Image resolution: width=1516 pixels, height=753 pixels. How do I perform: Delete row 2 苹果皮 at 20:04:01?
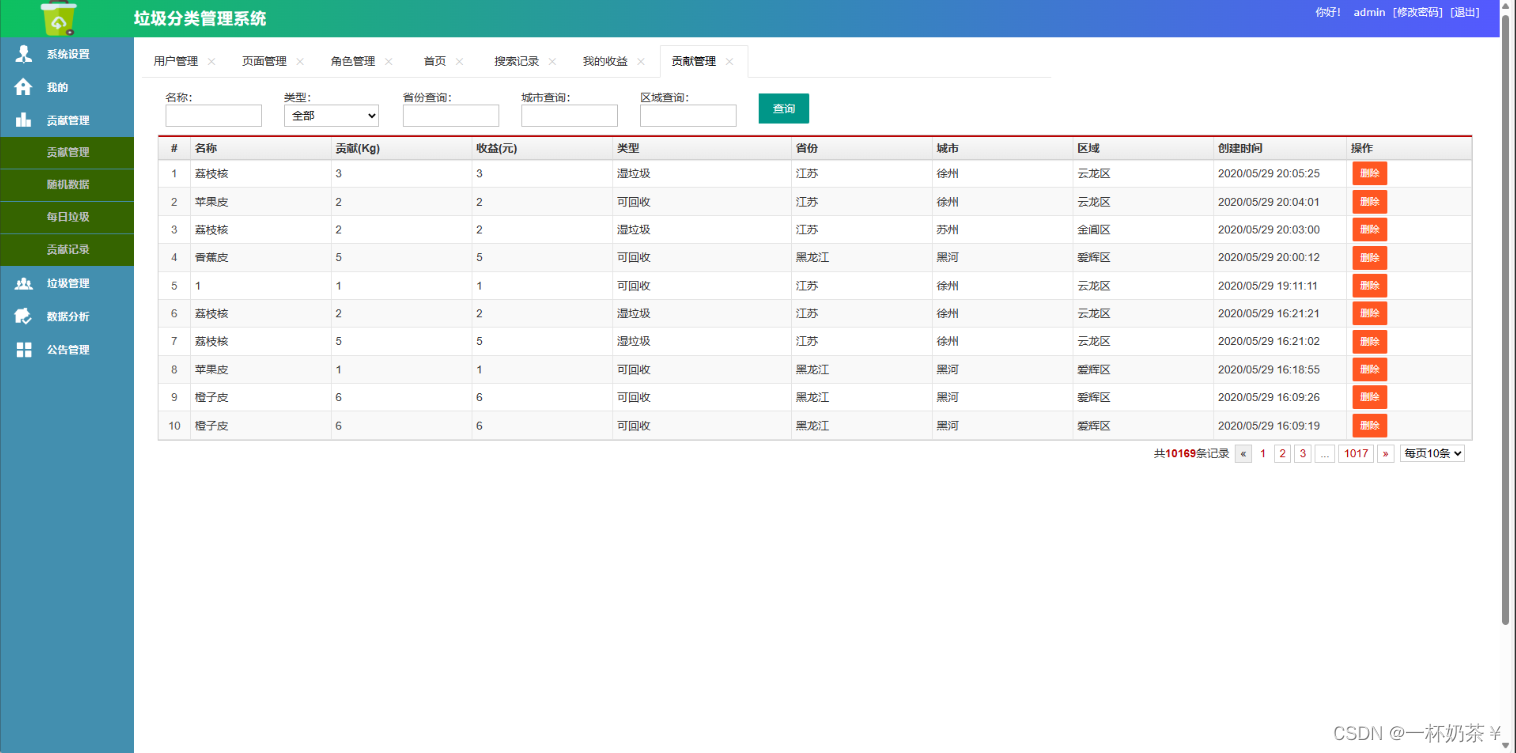point(1370,201)
